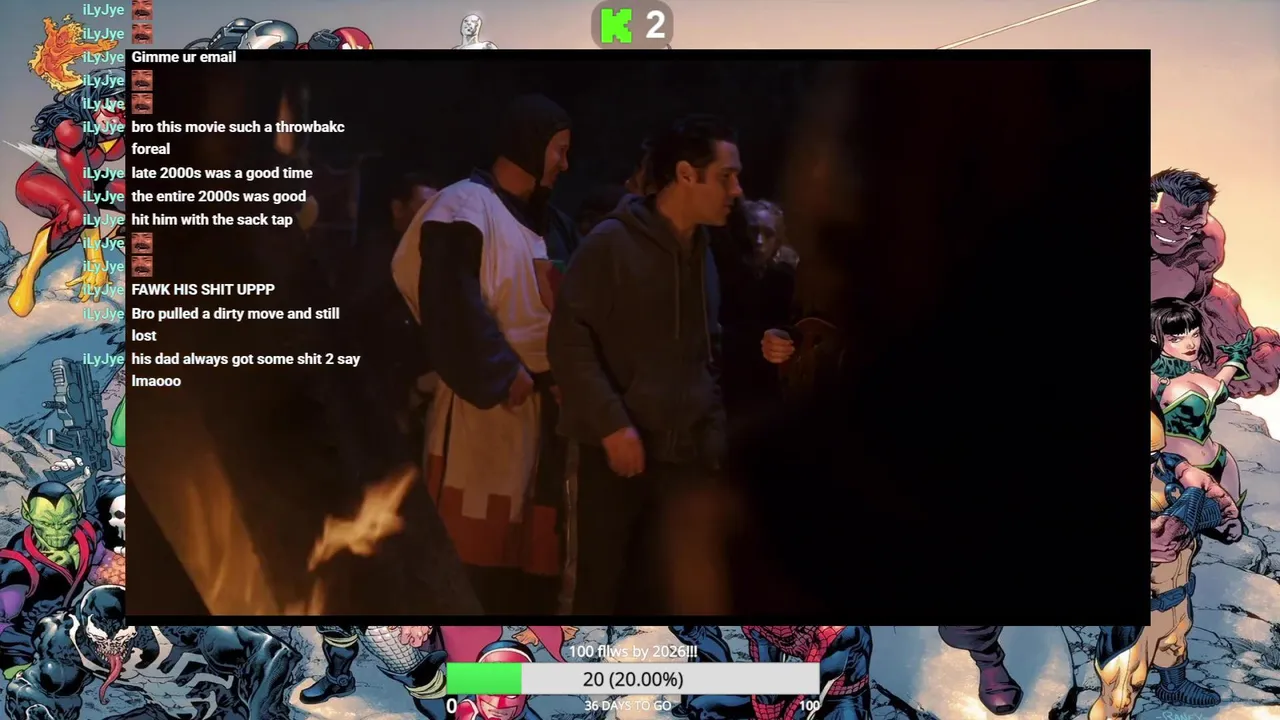The image size is (1280, 720).
Task: Open iLyJye username beside "hit him with the sack tap"
Action: click(x=103, y=219)
